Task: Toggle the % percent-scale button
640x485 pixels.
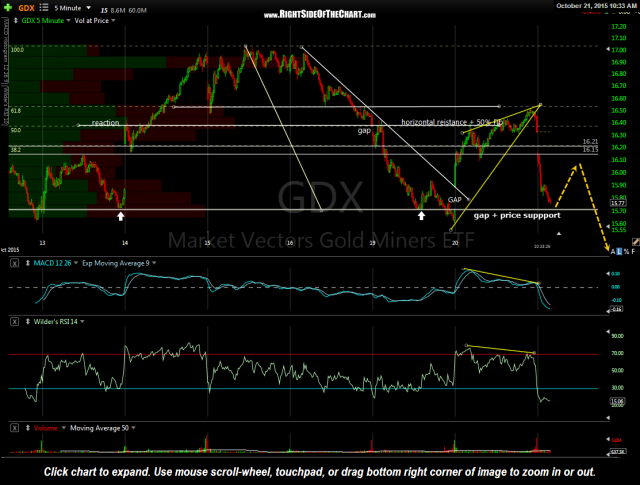Action: [x=626, y=252]
